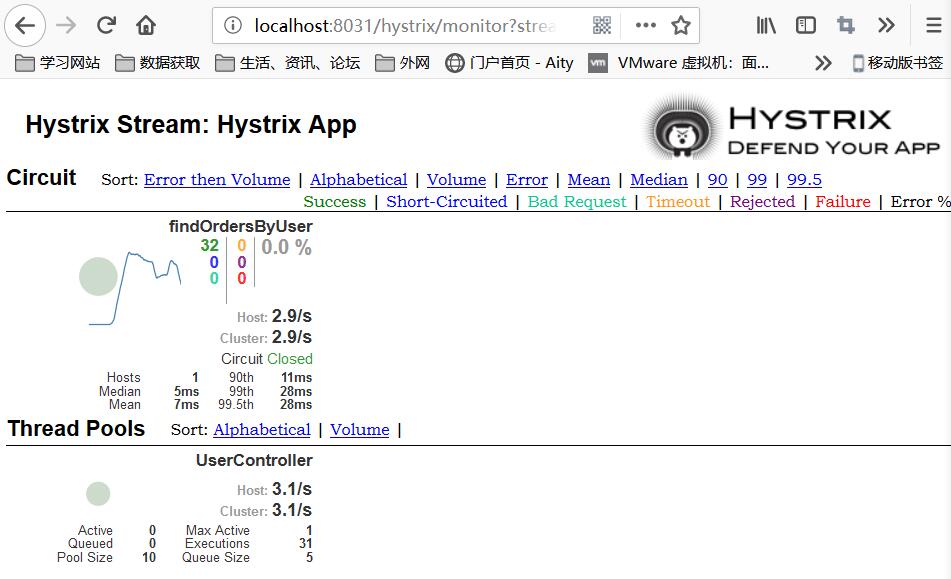Open the 外网 bookmarks folder

402,63
